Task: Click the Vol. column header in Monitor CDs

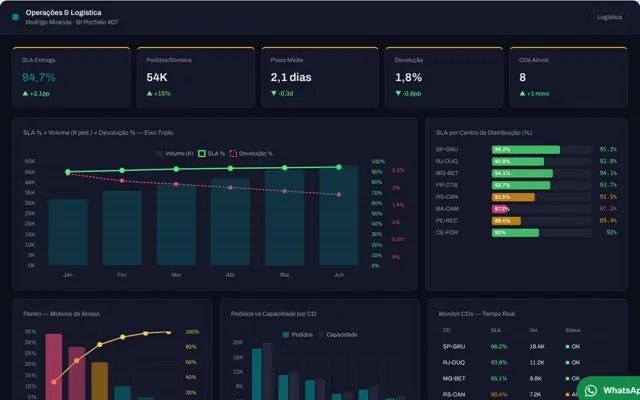Action: 533,330
